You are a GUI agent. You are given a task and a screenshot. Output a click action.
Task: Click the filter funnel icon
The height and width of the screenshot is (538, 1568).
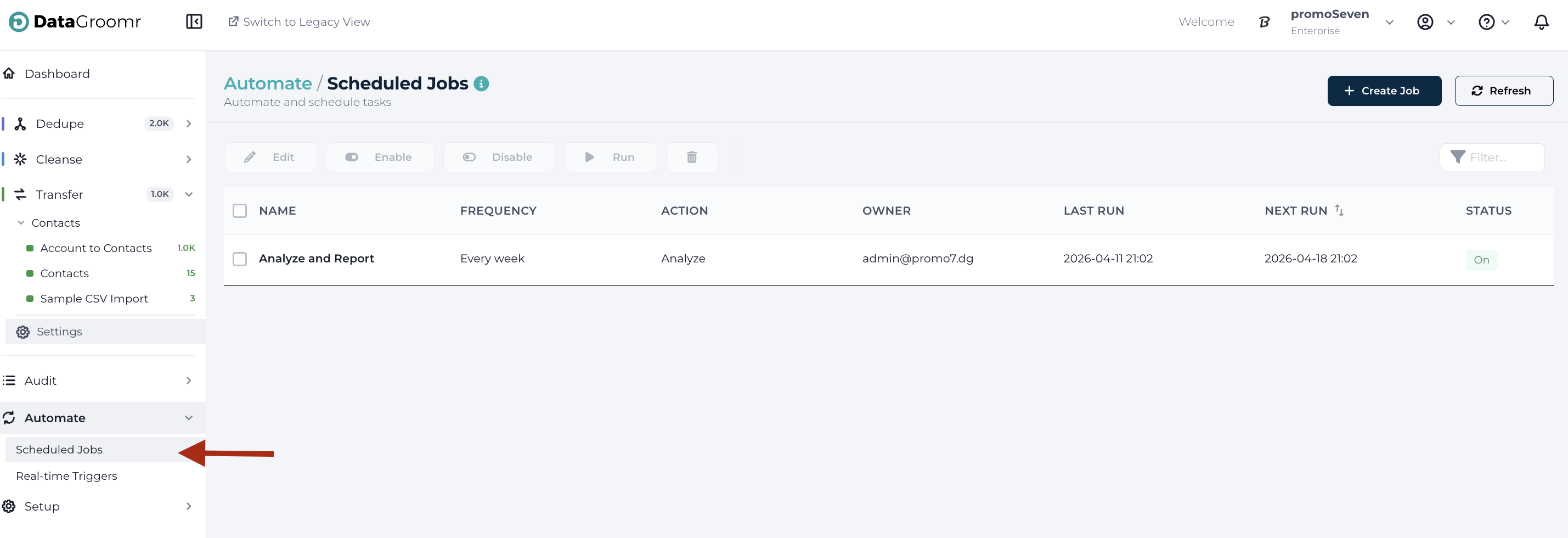[1457, 157]
